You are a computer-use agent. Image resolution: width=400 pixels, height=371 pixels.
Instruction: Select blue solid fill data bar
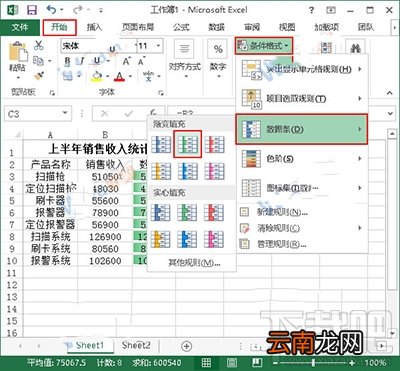click(x=161, y=212)
